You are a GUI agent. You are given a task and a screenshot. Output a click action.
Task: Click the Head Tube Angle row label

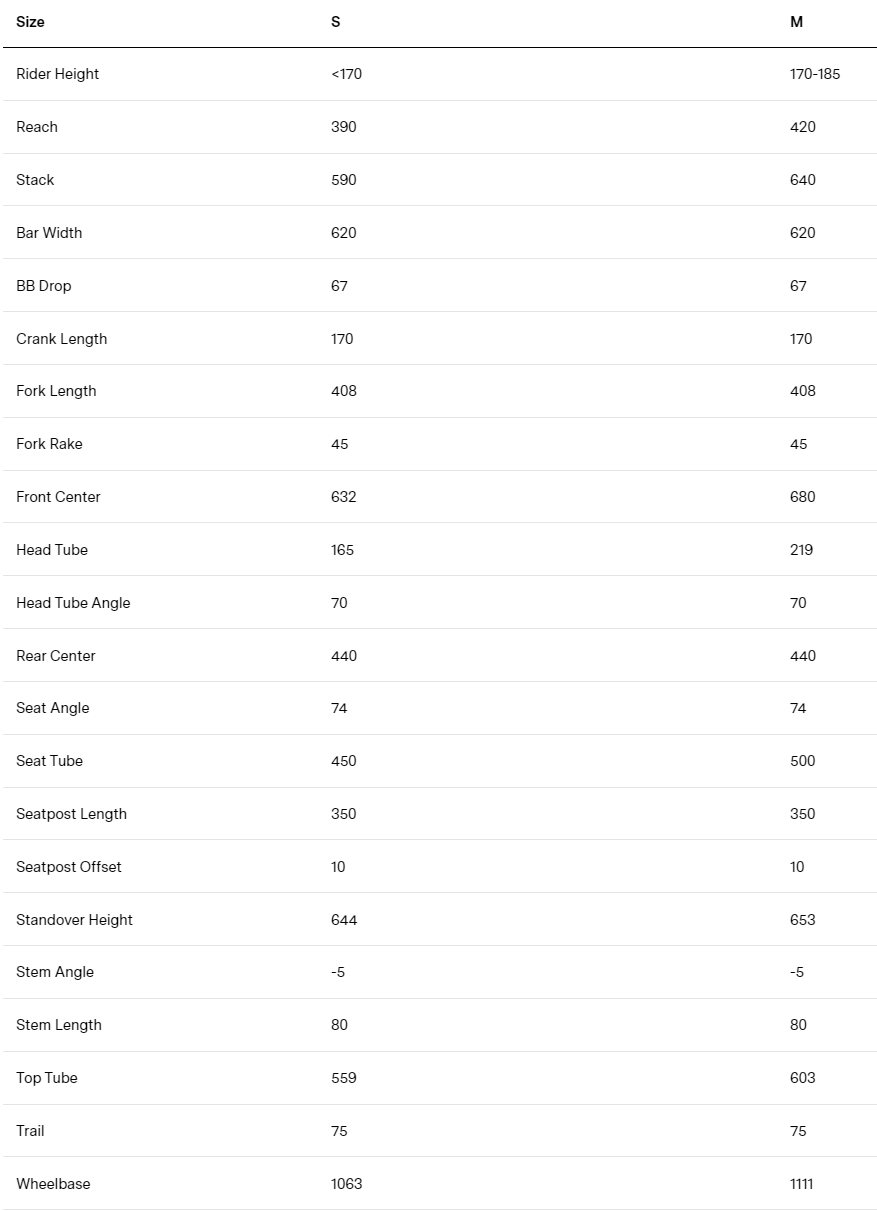(73, 603)
